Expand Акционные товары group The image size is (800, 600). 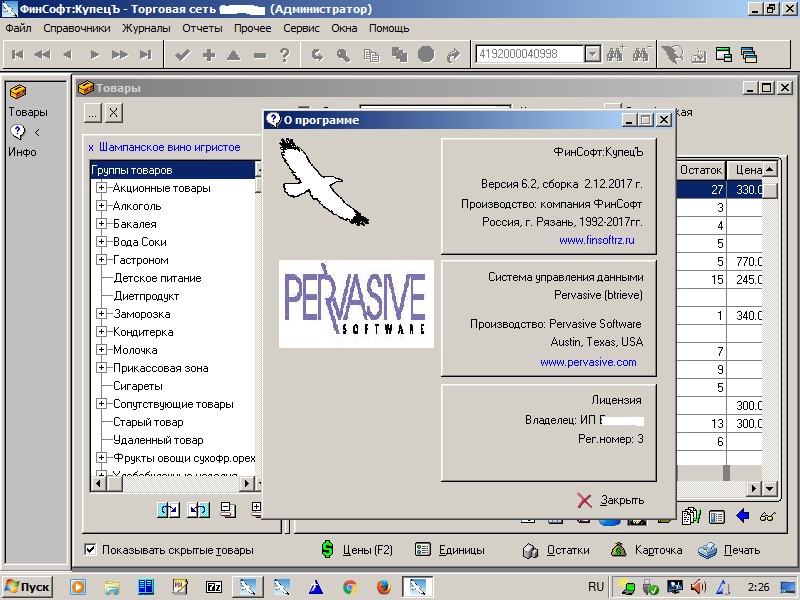point(101,188)
